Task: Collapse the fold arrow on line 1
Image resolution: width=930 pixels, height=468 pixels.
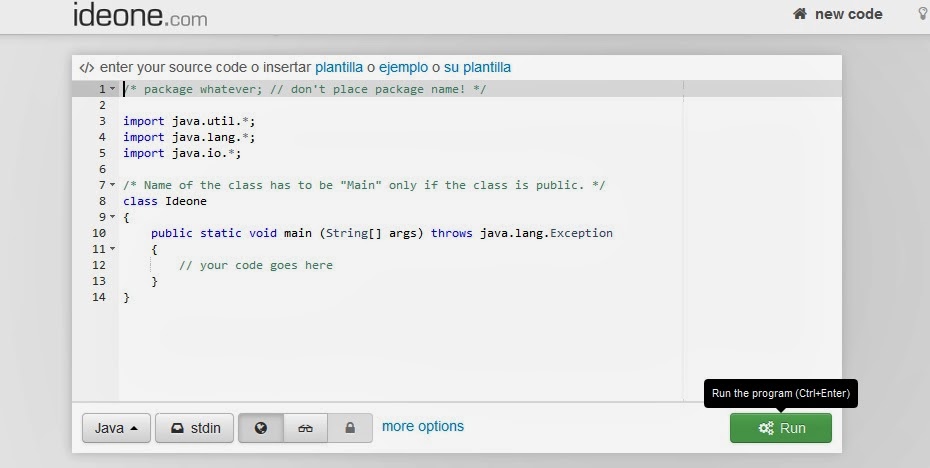Action: coord(113,89)
